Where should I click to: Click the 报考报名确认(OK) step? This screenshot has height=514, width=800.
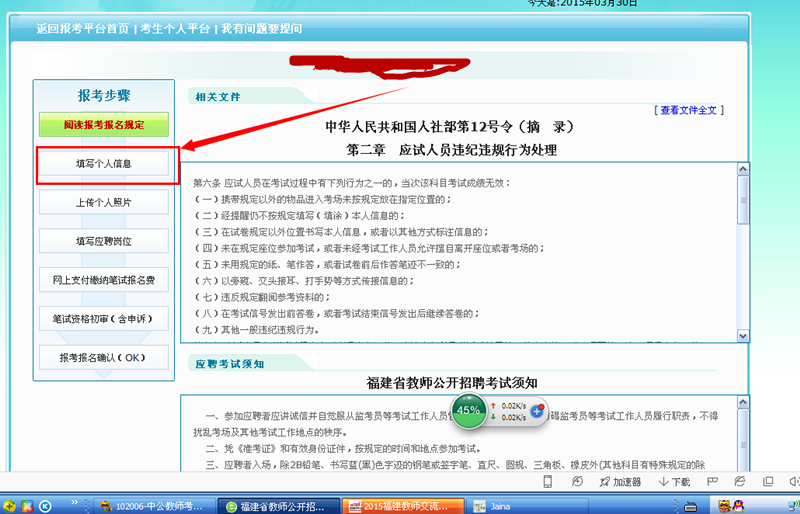(104, 357)
